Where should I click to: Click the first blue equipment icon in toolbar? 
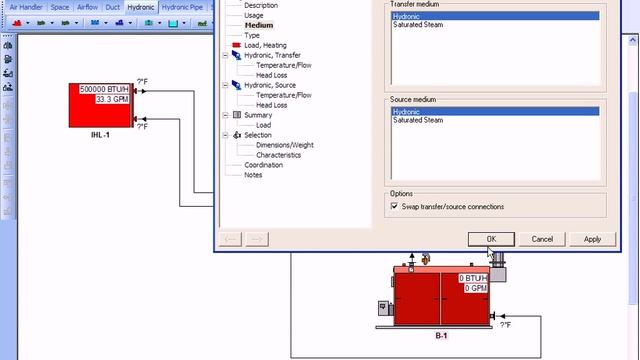point(95,23)
